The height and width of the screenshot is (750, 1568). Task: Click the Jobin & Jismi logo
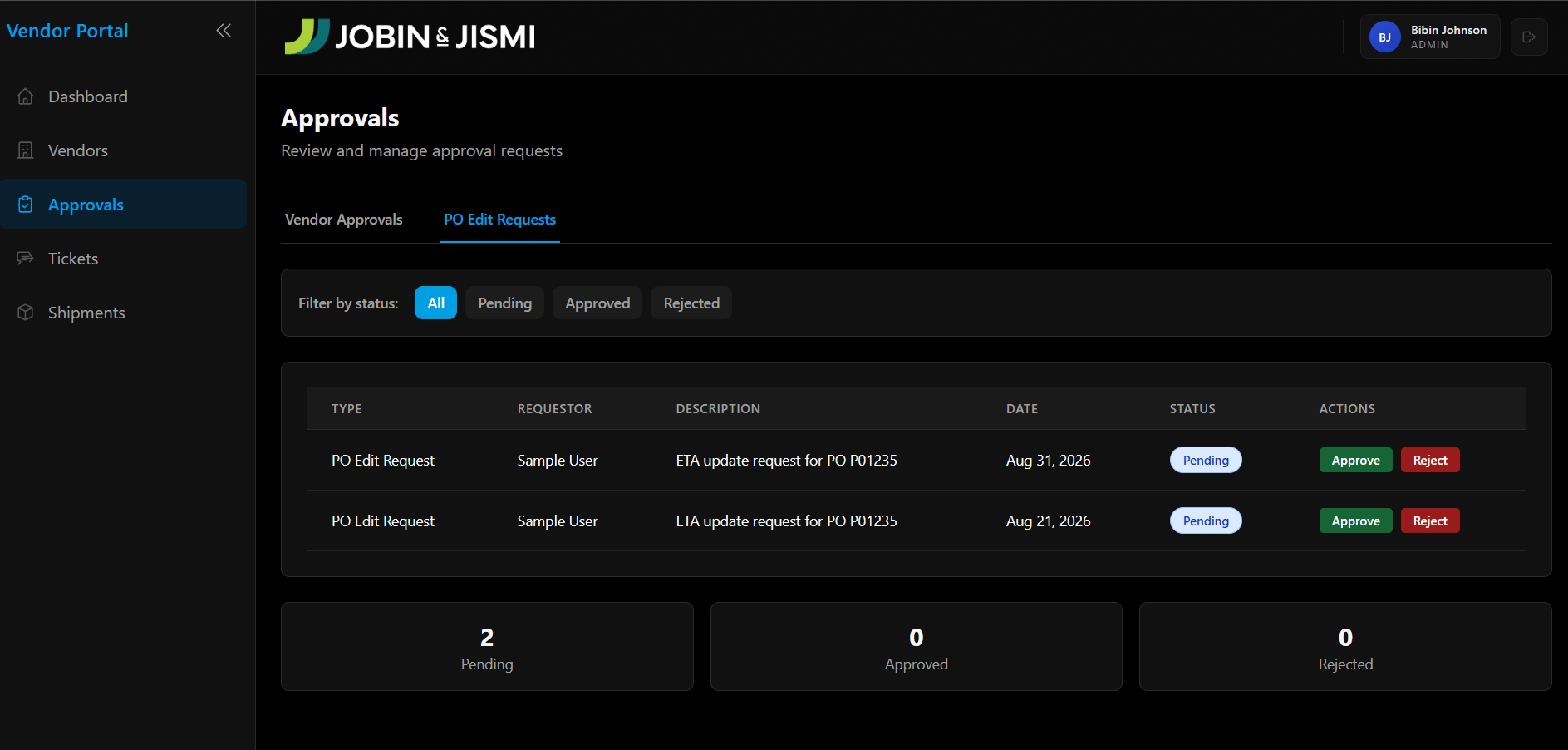(x=410, y=37)
